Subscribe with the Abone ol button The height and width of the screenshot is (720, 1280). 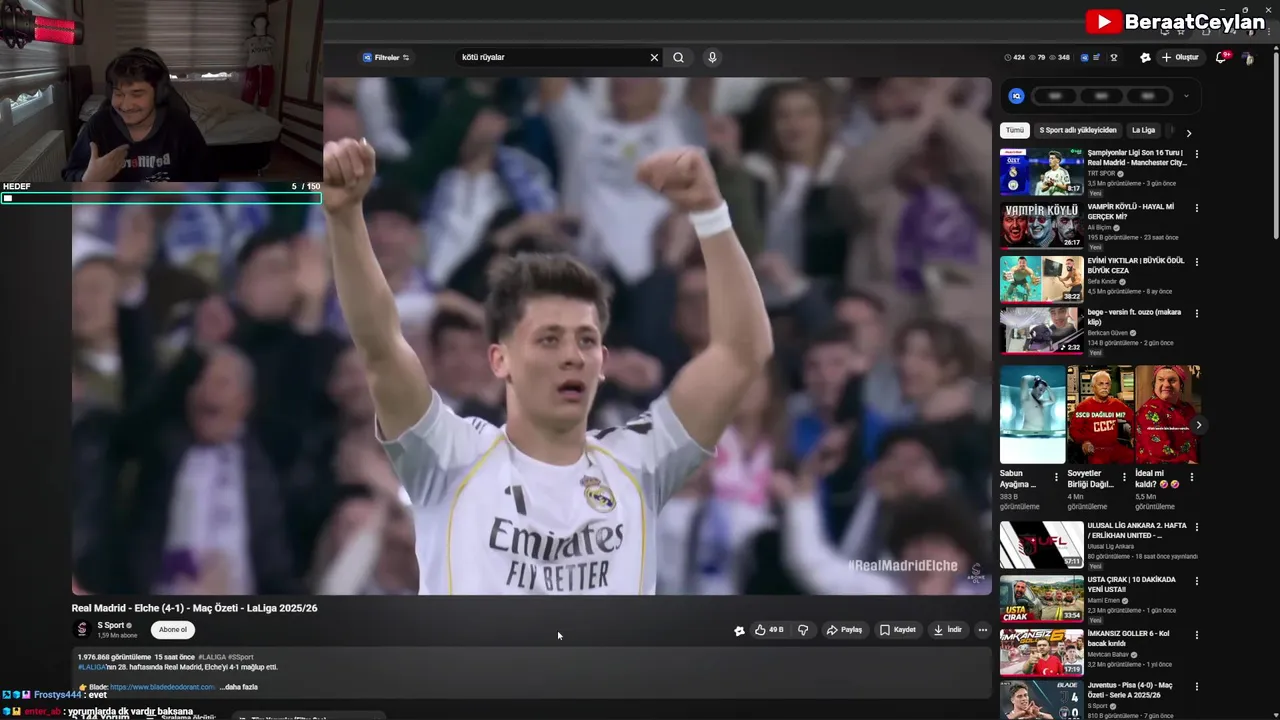173,630
